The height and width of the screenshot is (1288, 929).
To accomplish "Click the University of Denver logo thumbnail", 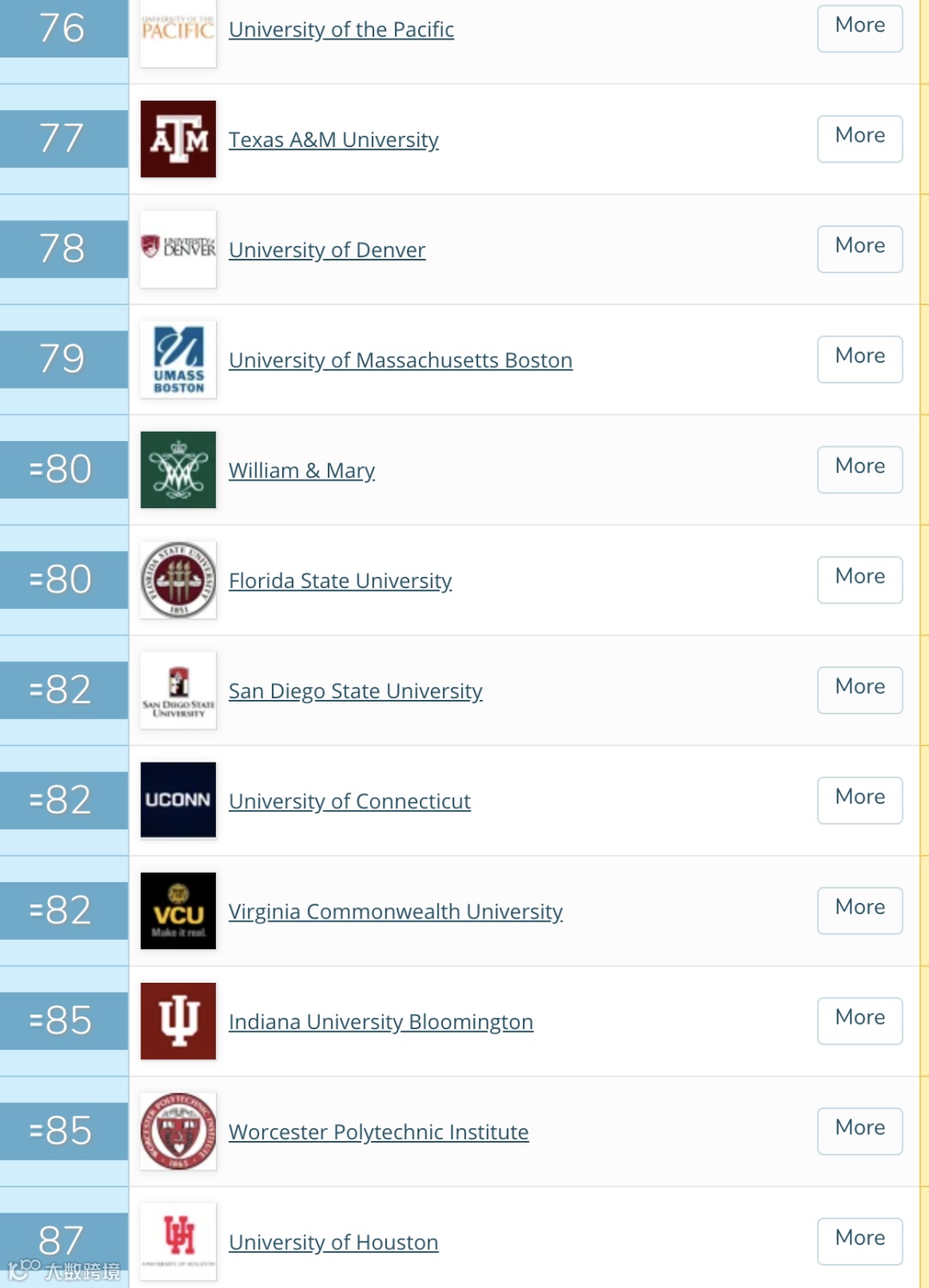I will (178, 249).
